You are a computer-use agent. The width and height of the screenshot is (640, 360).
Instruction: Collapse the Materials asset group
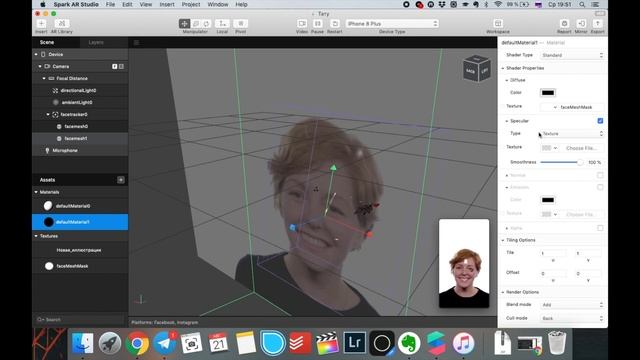click(36, 192)
